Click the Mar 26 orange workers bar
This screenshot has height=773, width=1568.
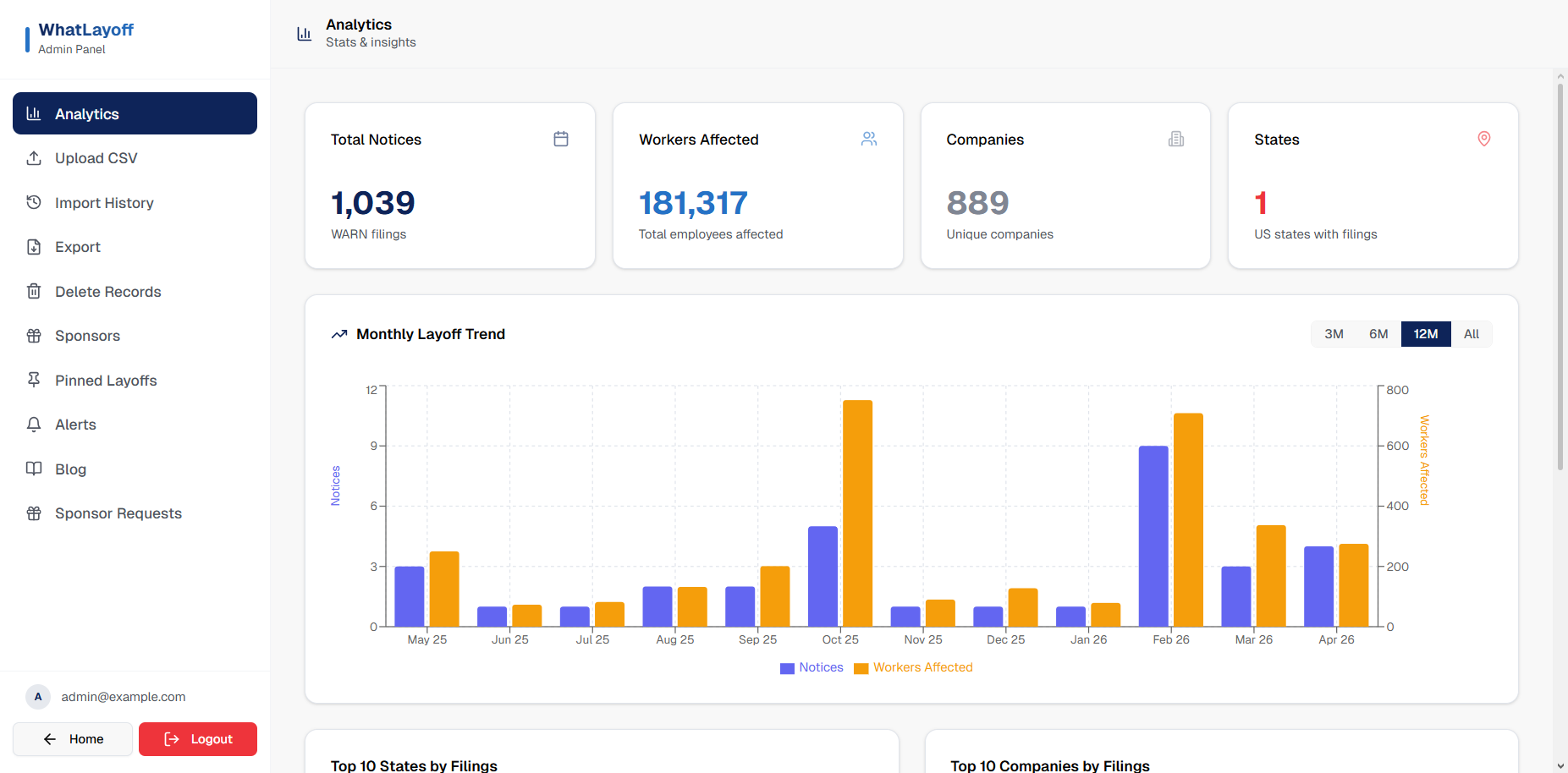point(1271,576)
